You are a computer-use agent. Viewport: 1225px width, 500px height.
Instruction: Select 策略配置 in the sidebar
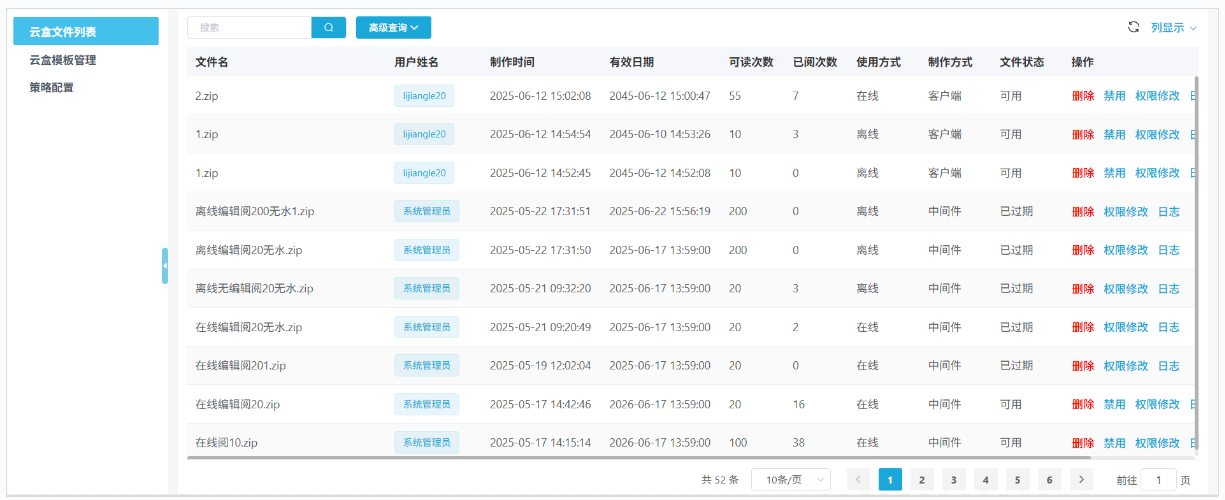tap(52, 87)
